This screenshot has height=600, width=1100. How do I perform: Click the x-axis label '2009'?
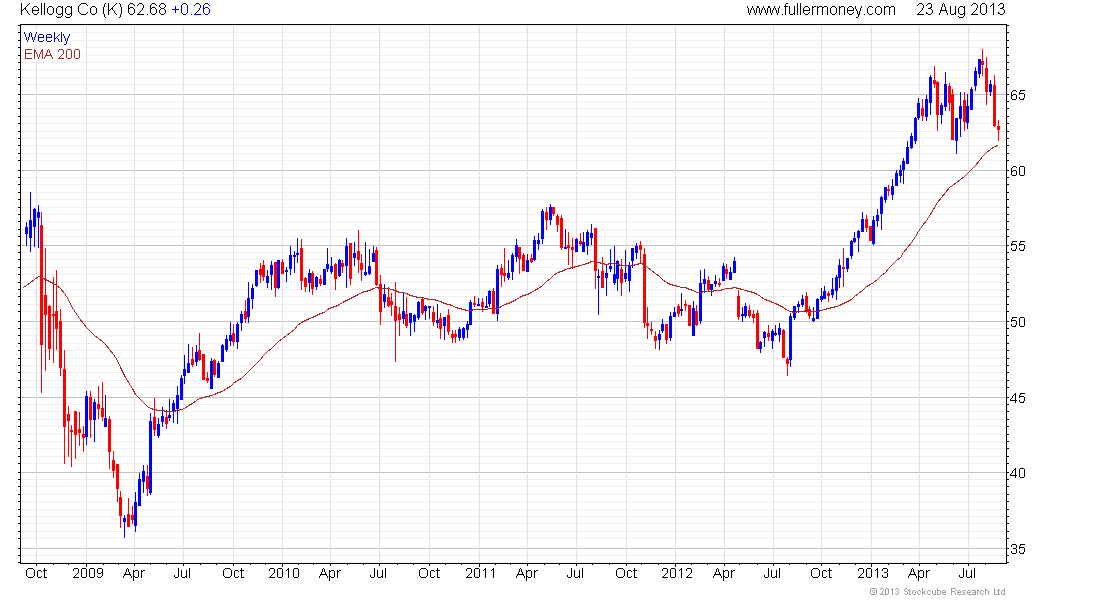tap(88, 573)
